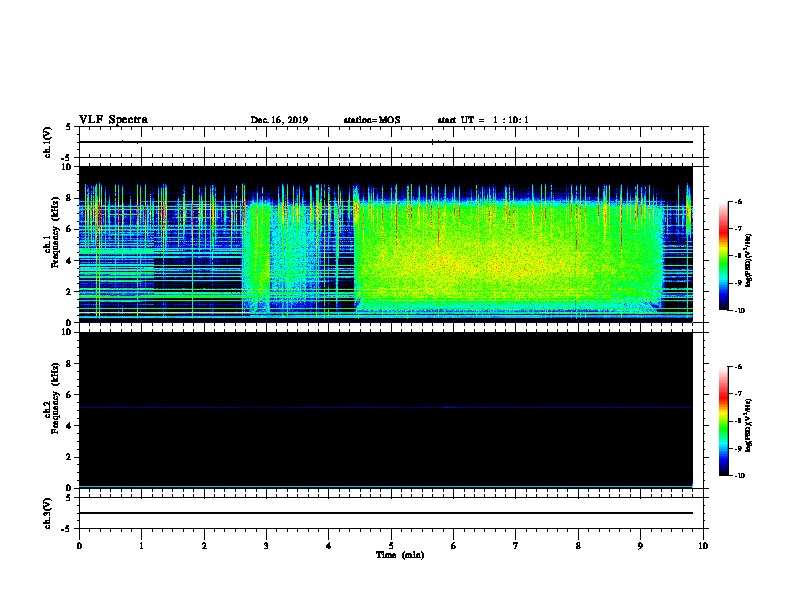Image resolution: width=792 pixels, height=612 pixels.
Task: Click the "Time (min)" axis label
Action: [400, 555]
